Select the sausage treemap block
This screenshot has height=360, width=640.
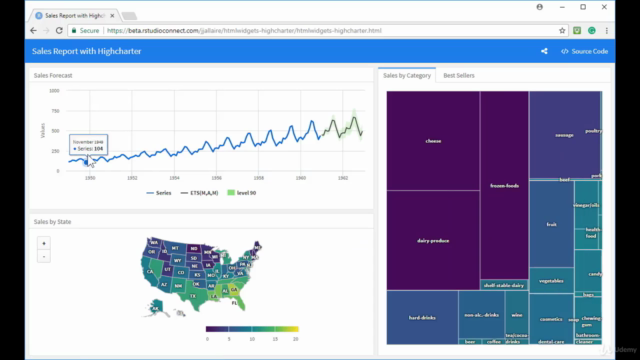point(564,135)
